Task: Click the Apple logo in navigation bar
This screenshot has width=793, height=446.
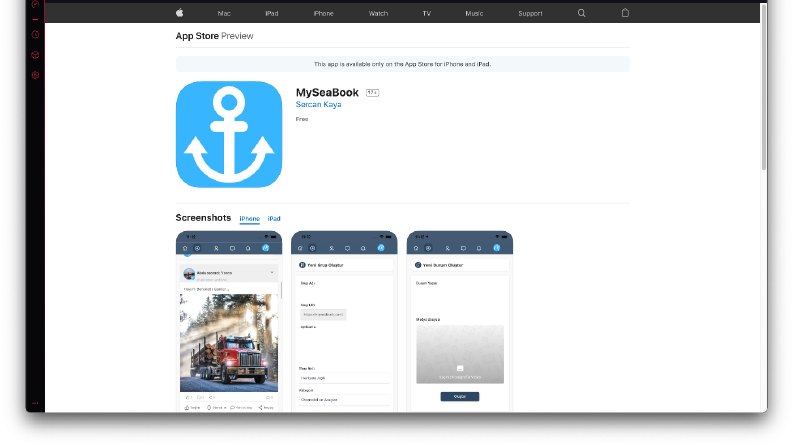Action: [x=180, y=13]
